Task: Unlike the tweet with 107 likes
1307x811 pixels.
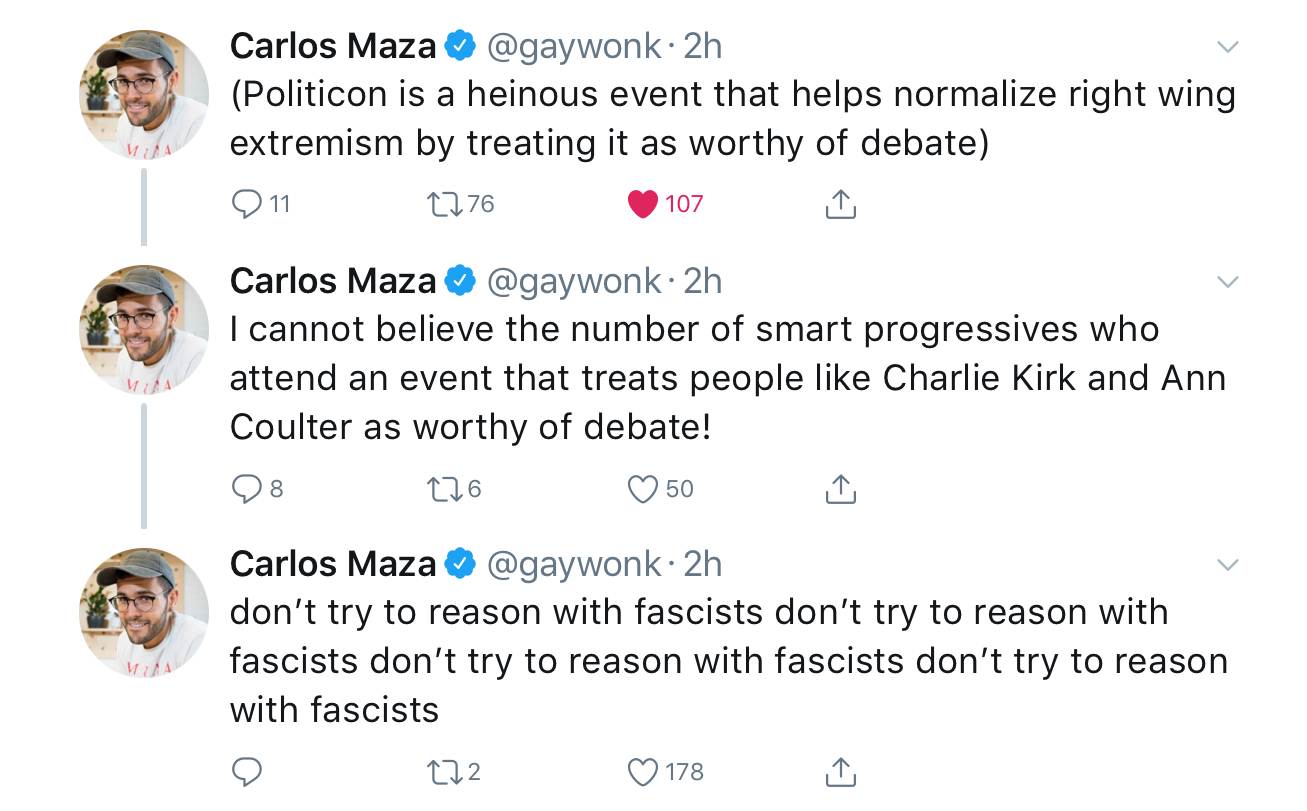Action: coord(643,204)
